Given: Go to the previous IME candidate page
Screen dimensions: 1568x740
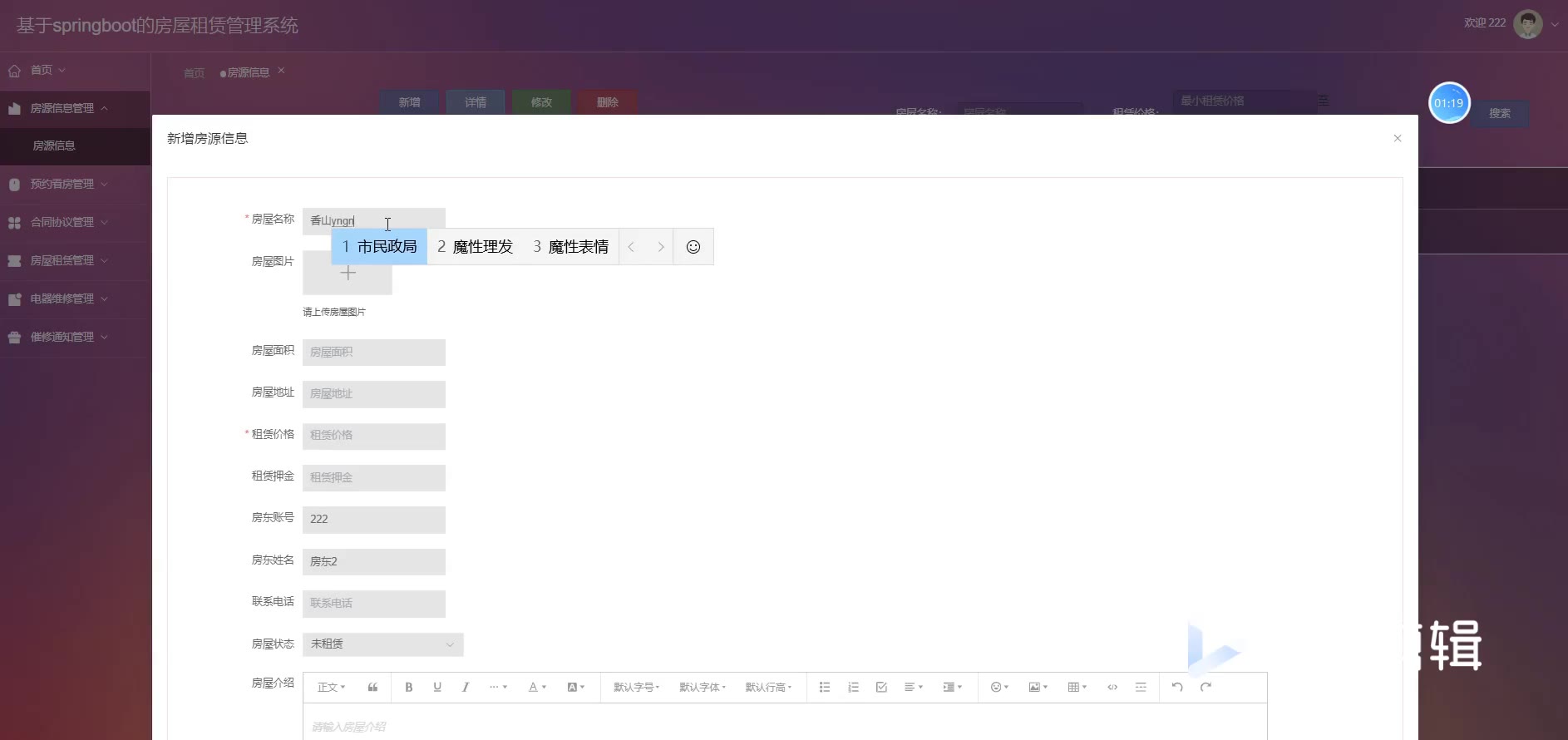Looking at the screenshot, I should point(631,247).
